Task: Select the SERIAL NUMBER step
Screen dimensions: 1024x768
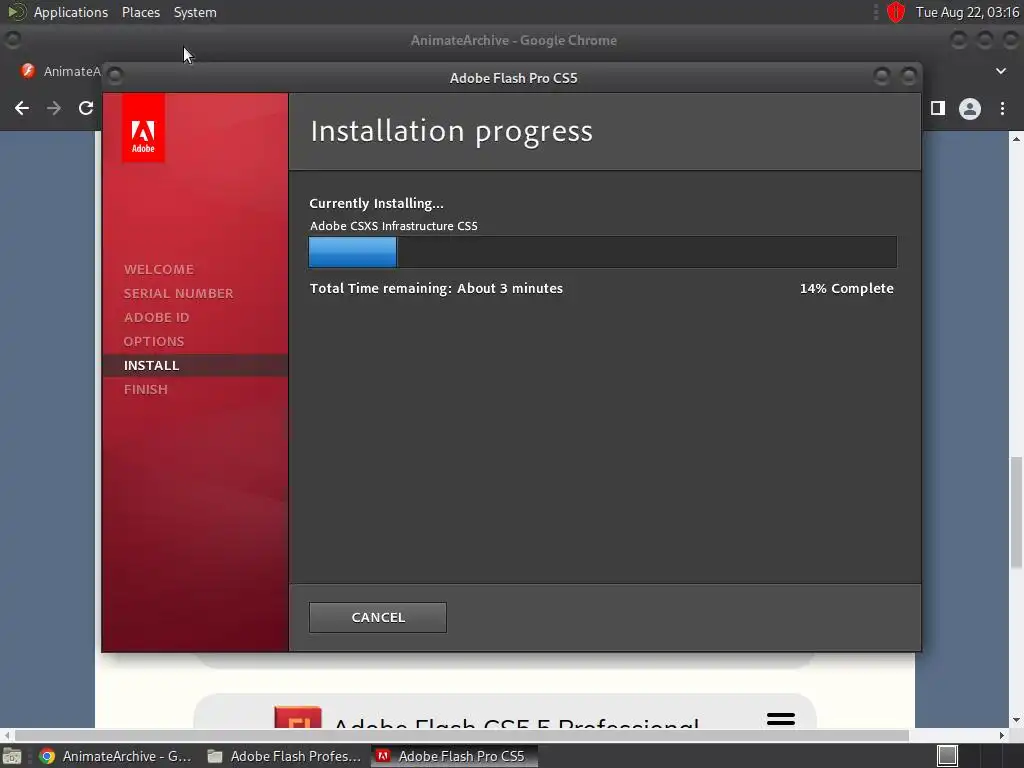Action: [x=178, y=293]
